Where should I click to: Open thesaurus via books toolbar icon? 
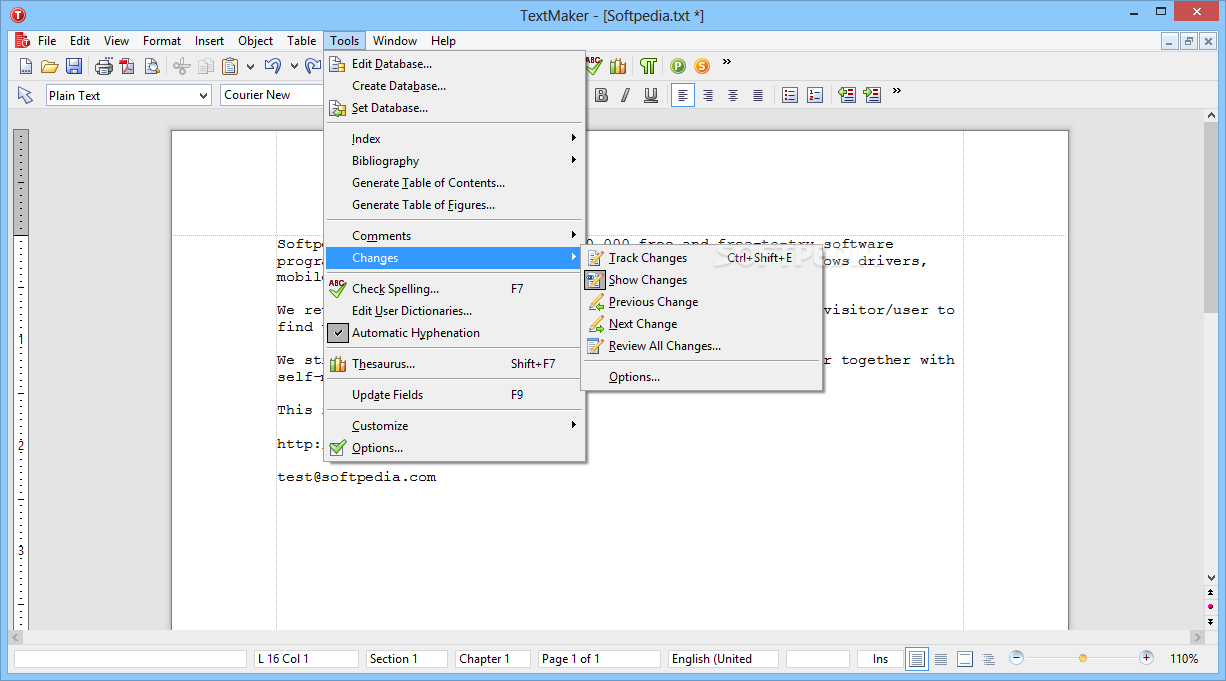(x=618, y=66)
